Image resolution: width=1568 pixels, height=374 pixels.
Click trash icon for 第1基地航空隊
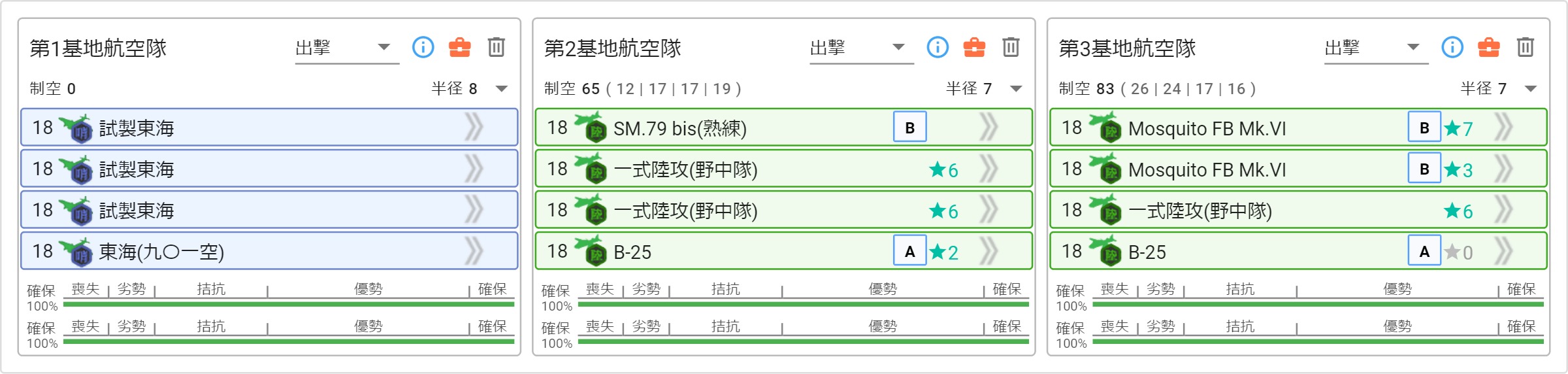point(497,47)
